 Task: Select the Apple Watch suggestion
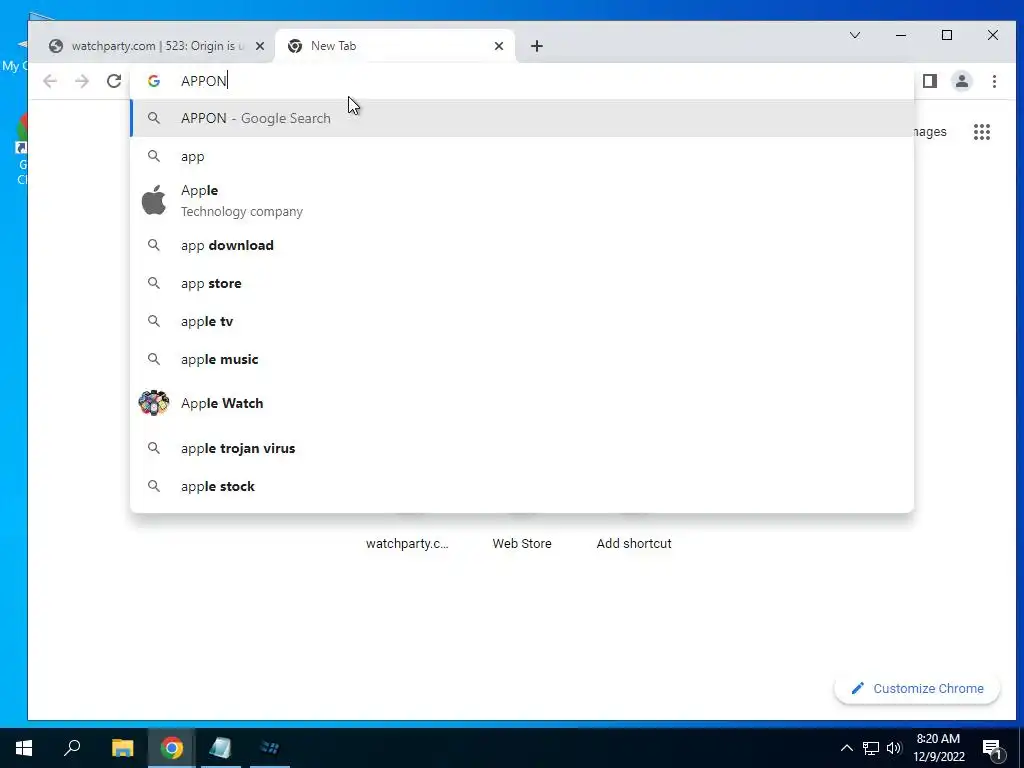(522, 403)
